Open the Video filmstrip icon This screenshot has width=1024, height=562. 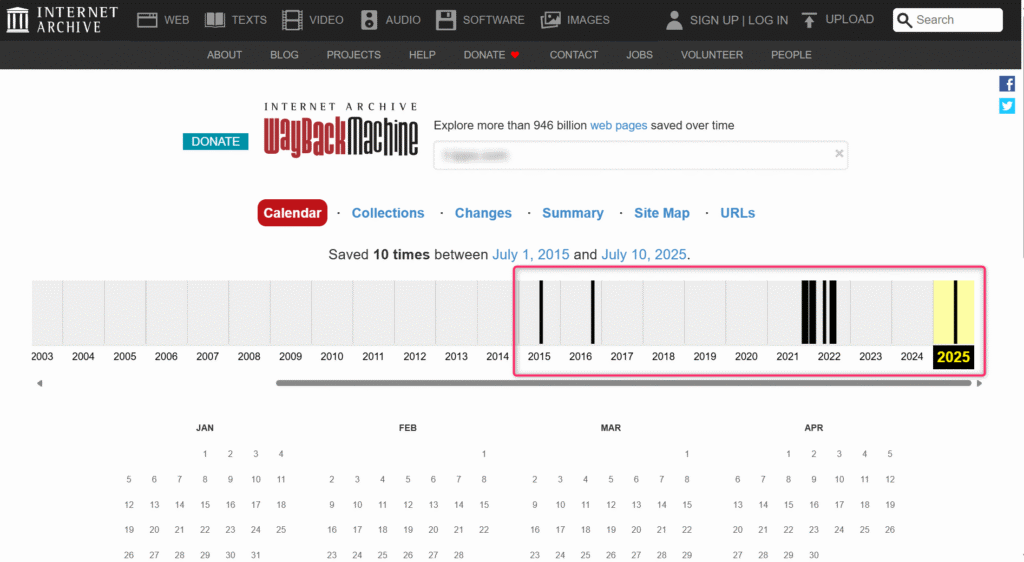292,20
